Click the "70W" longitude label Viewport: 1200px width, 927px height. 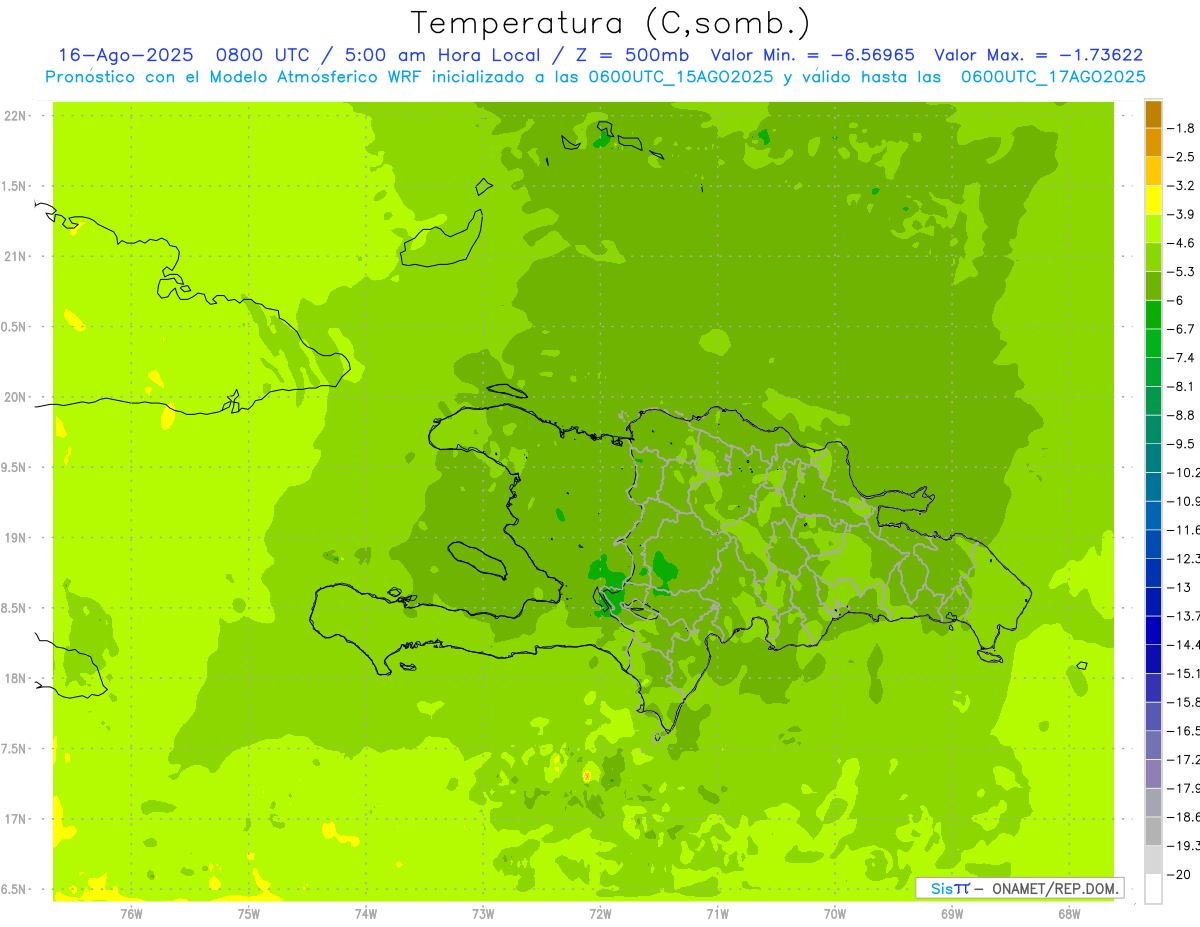tap(835, 914)
